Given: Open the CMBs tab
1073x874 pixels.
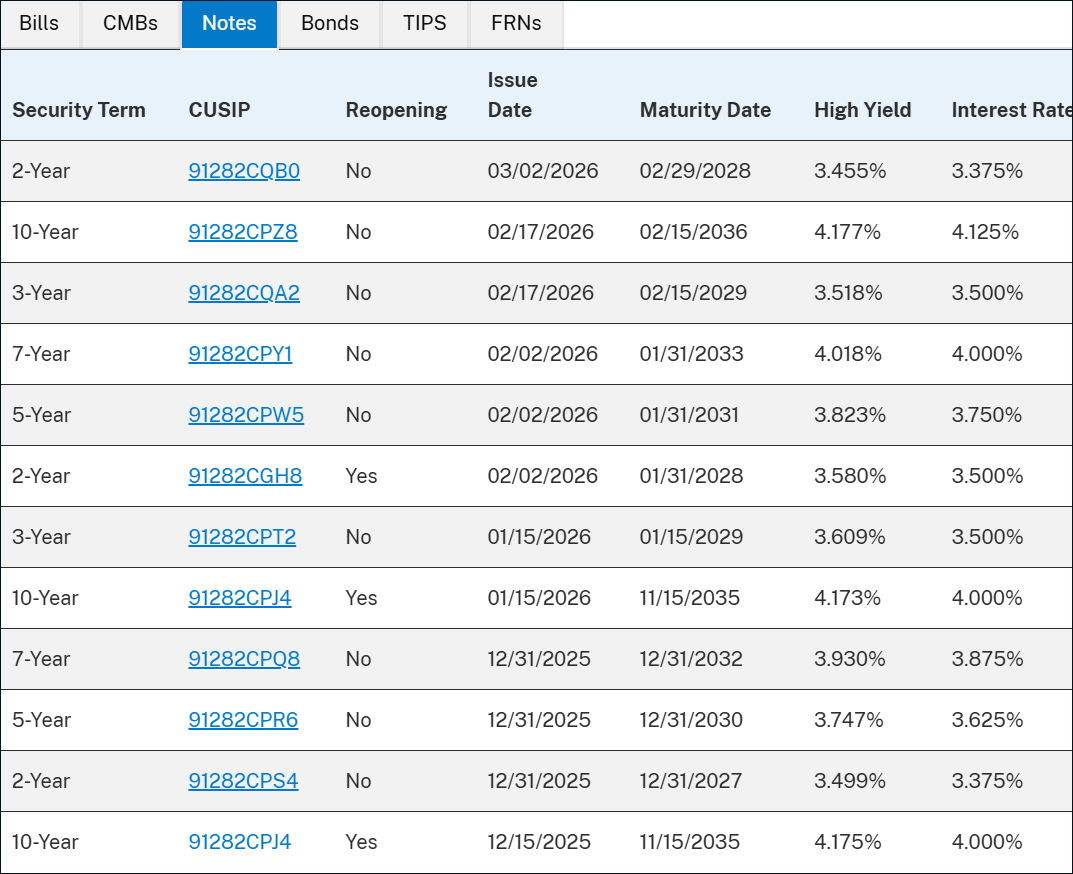Looking at the screenshot, I should 130,23.
